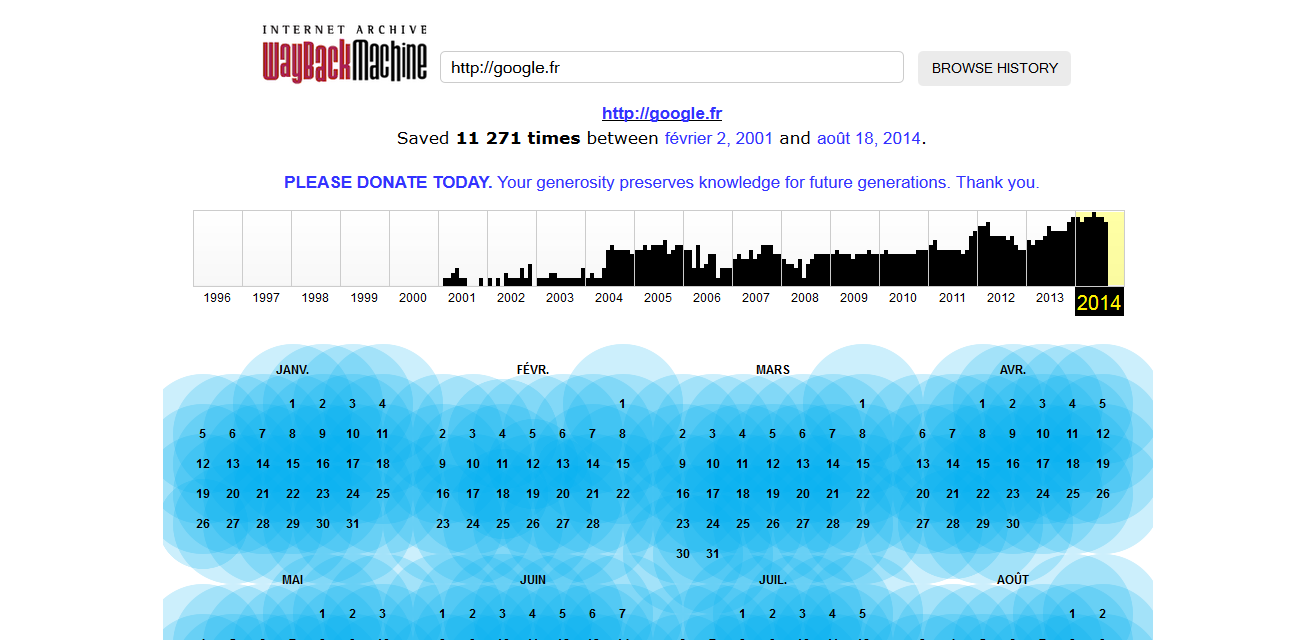1311x640 pixels.
Task: Select year 2000 in the capture timeline
Action: (413, 297)
